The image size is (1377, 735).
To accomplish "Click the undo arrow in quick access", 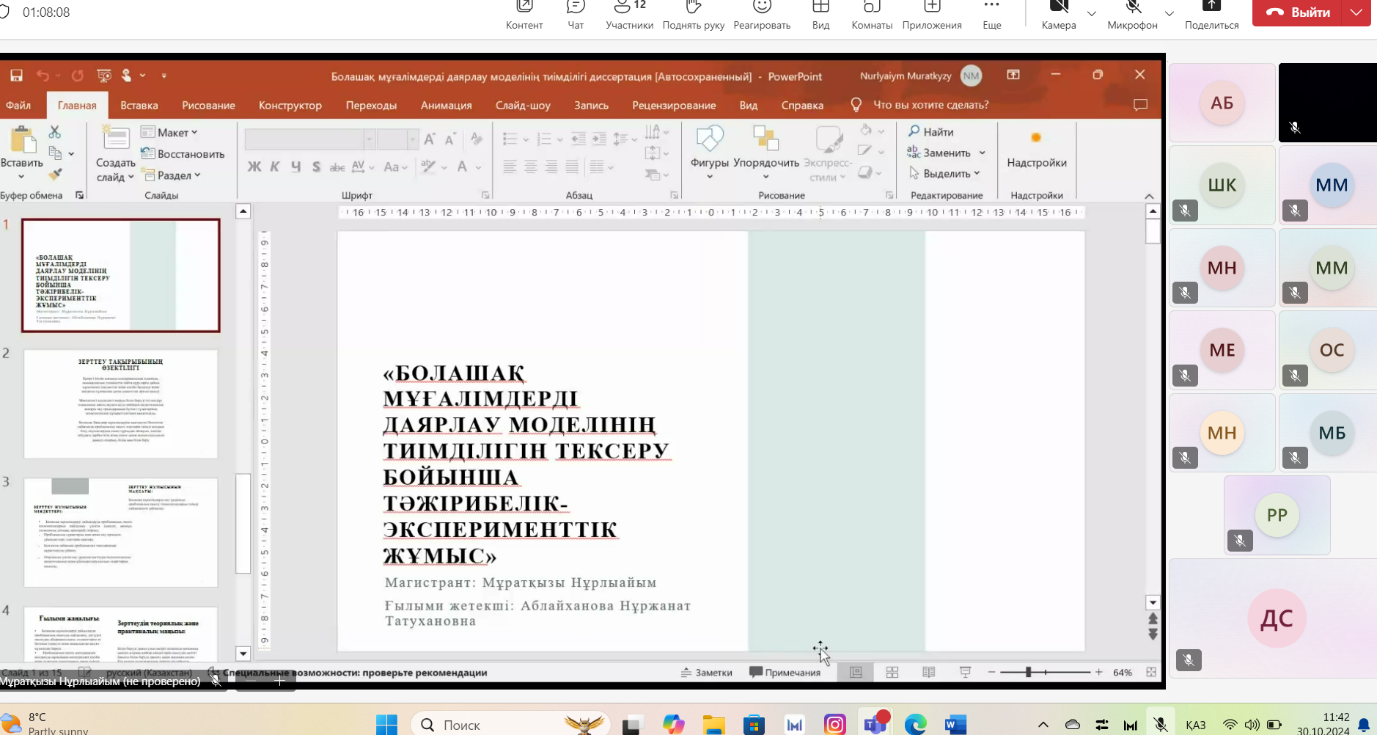I will 42,76.
